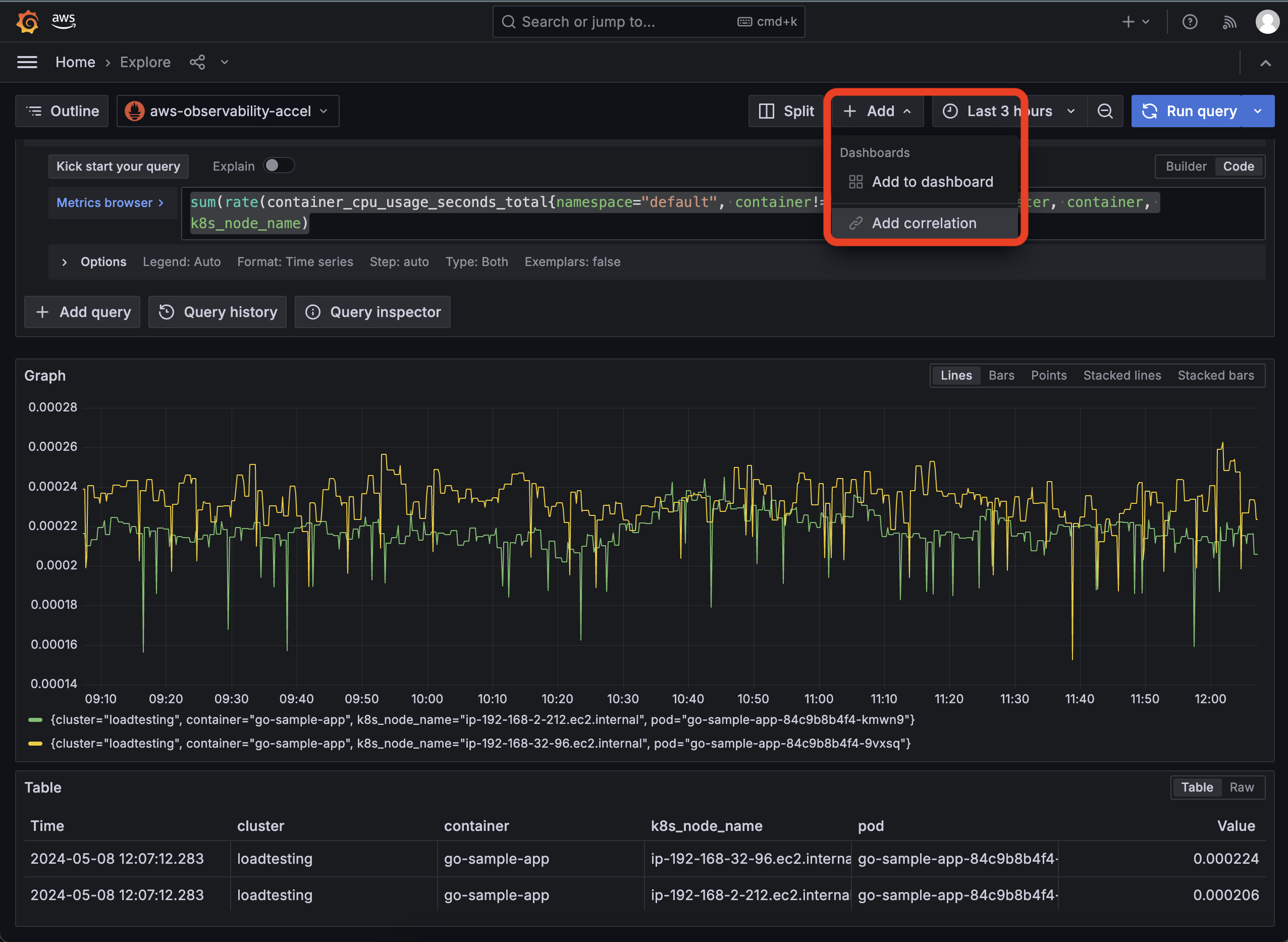Click the share shortcut icon next to Explore
The height and width of the screenshot is (942, 1288).
coord(197,62)
